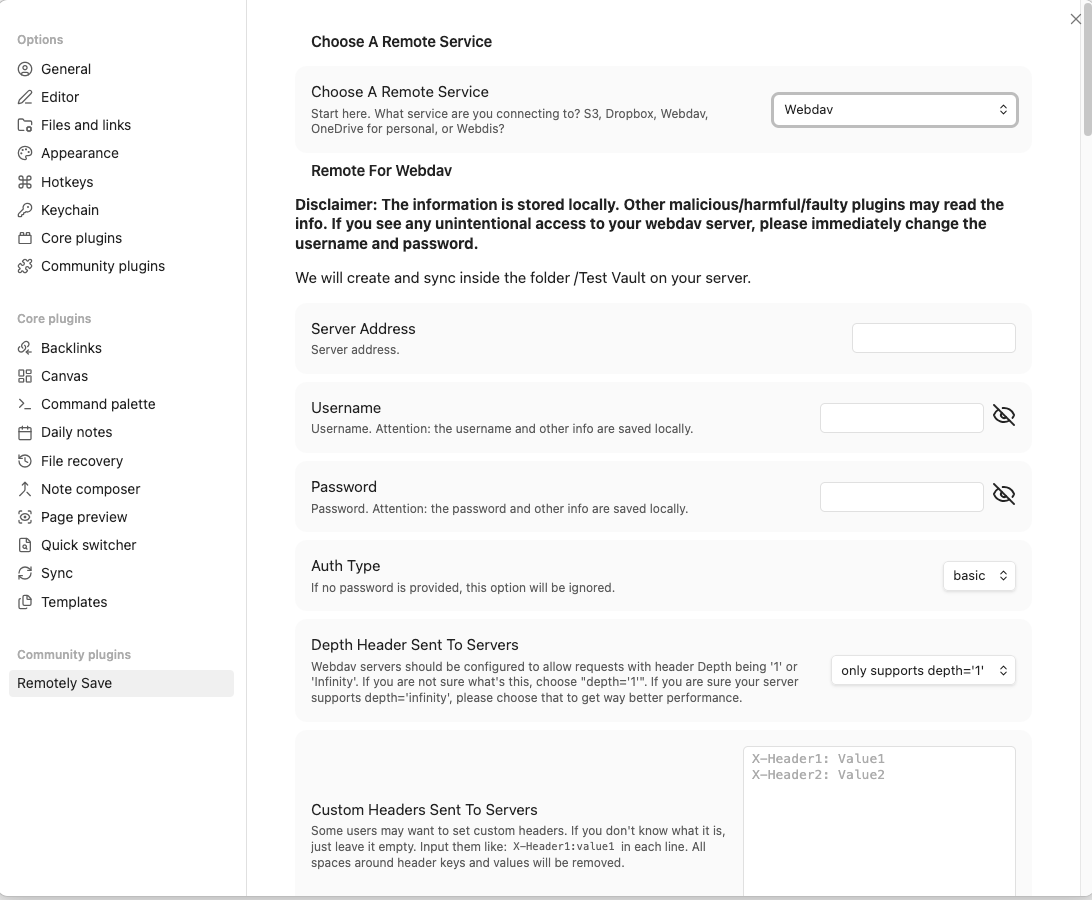Click the Quick switcher file icon
This screenshot has width=1092, height=900.
click(25, 545)
